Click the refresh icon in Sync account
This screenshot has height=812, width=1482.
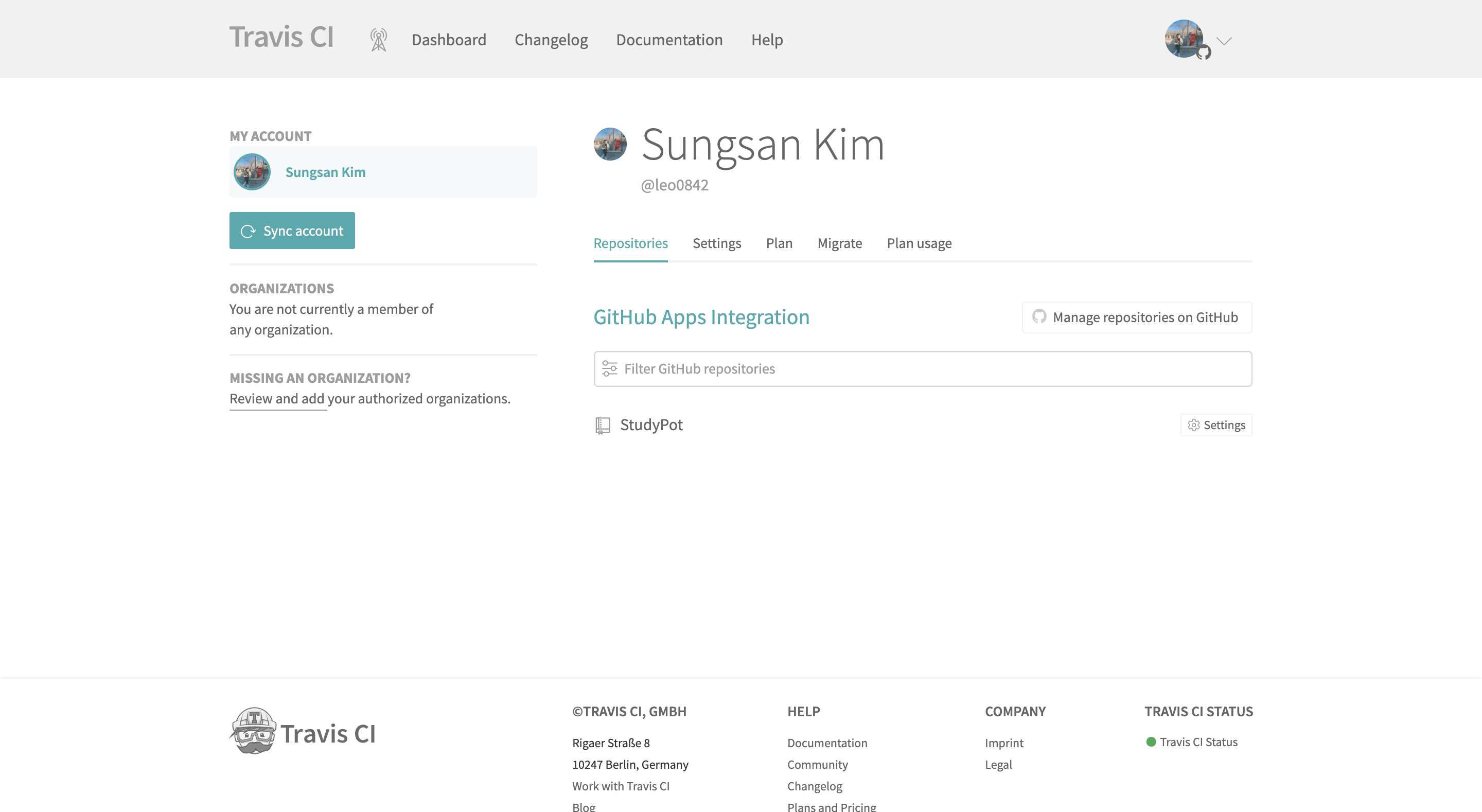pyautogui.click(x=248, y=232)
